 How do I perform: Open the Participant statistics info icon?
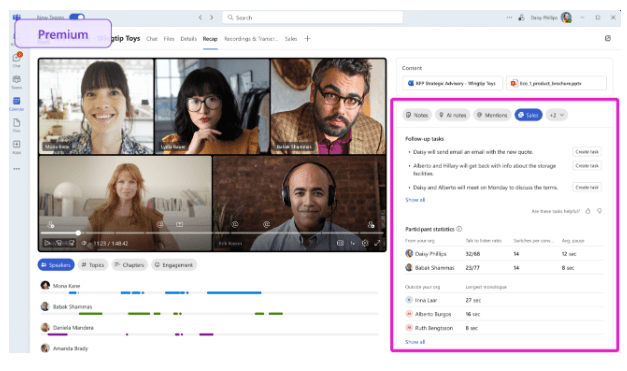(x=459, y=229)
